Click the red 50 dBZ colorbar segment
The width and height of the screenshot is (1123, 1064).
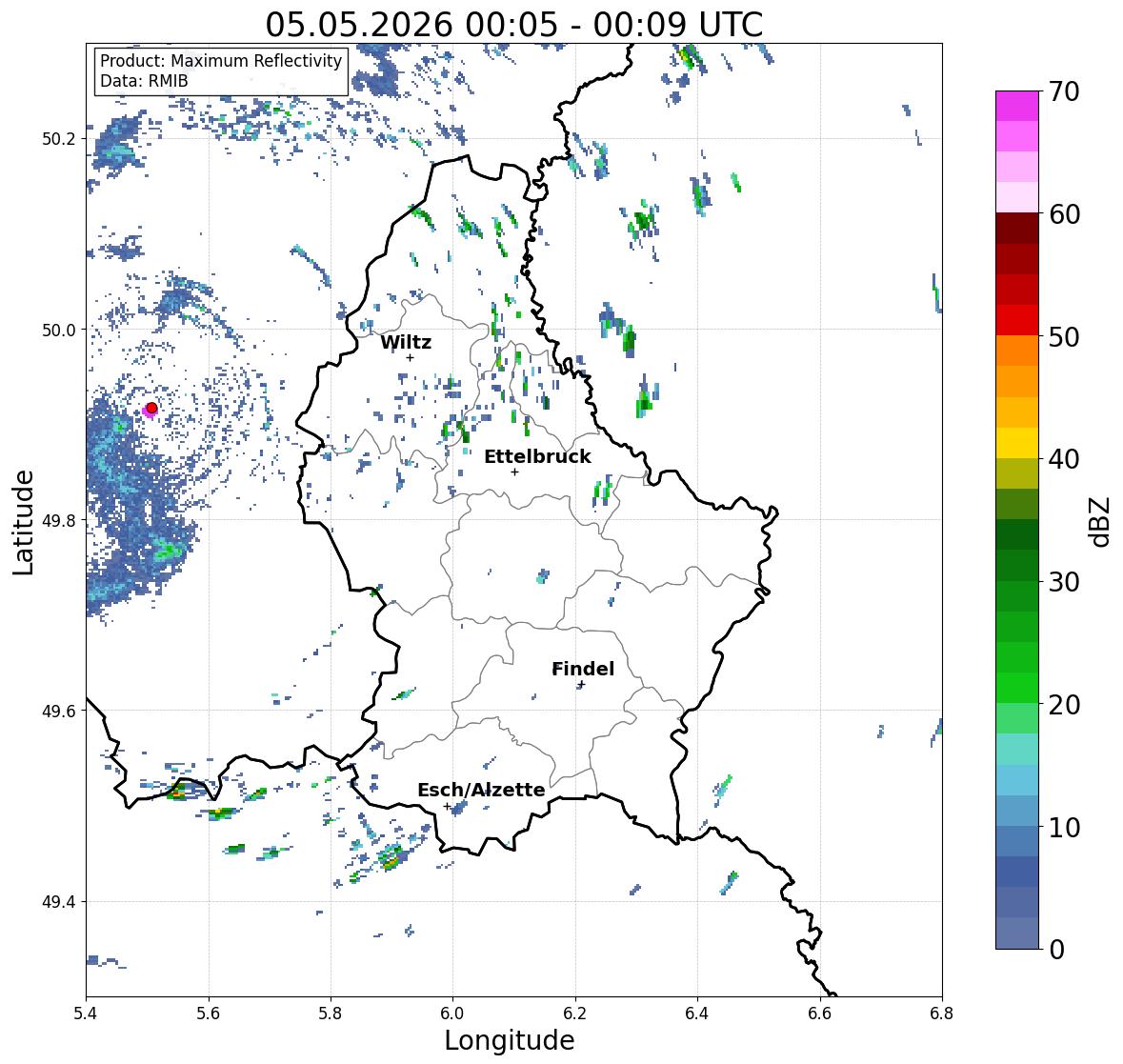(x=1017, y=320)
